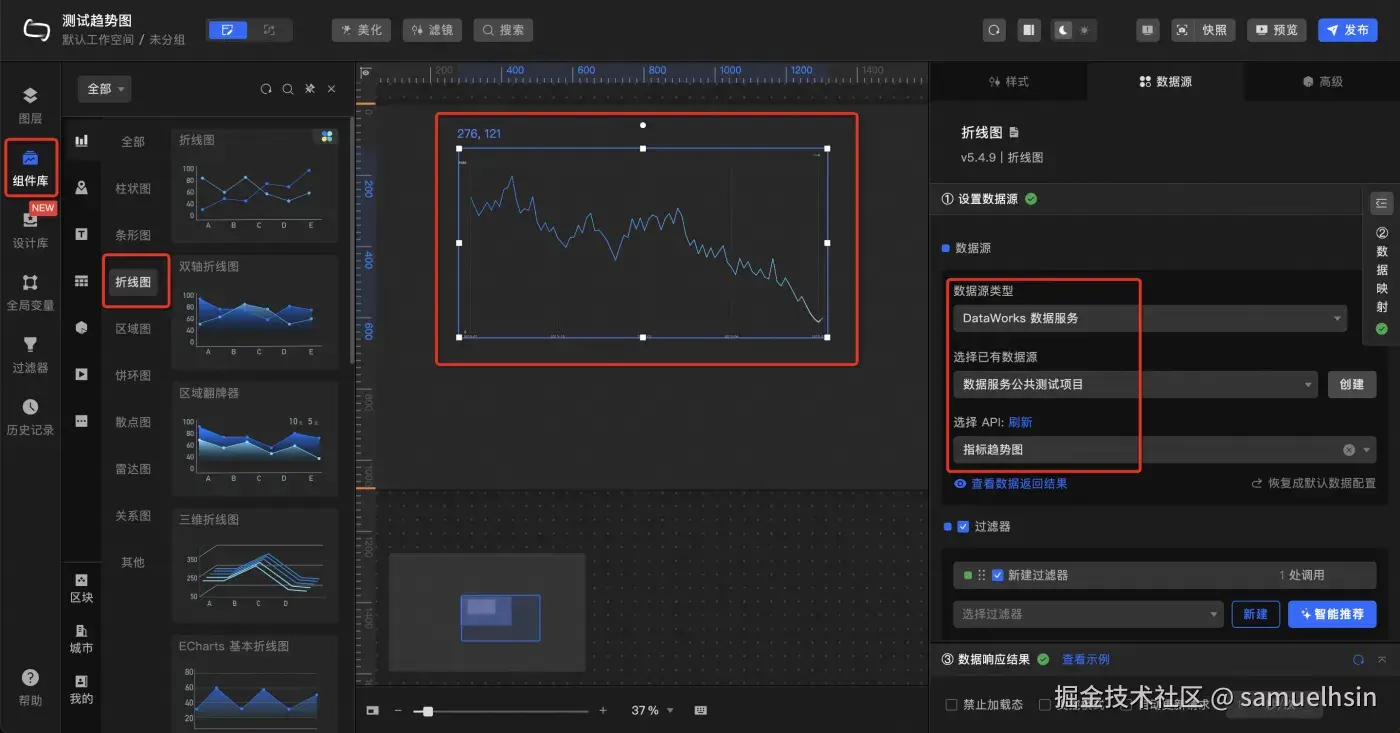
Task: Open 数据源类型 DataWorks dropdown
Action: (x=1149, y=318)
